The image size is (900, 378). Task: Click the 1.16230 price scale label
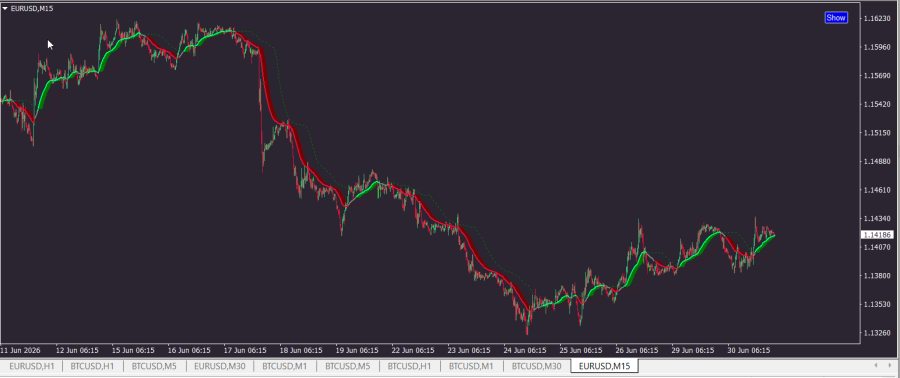pyautogui.click(x=878, y=19)
